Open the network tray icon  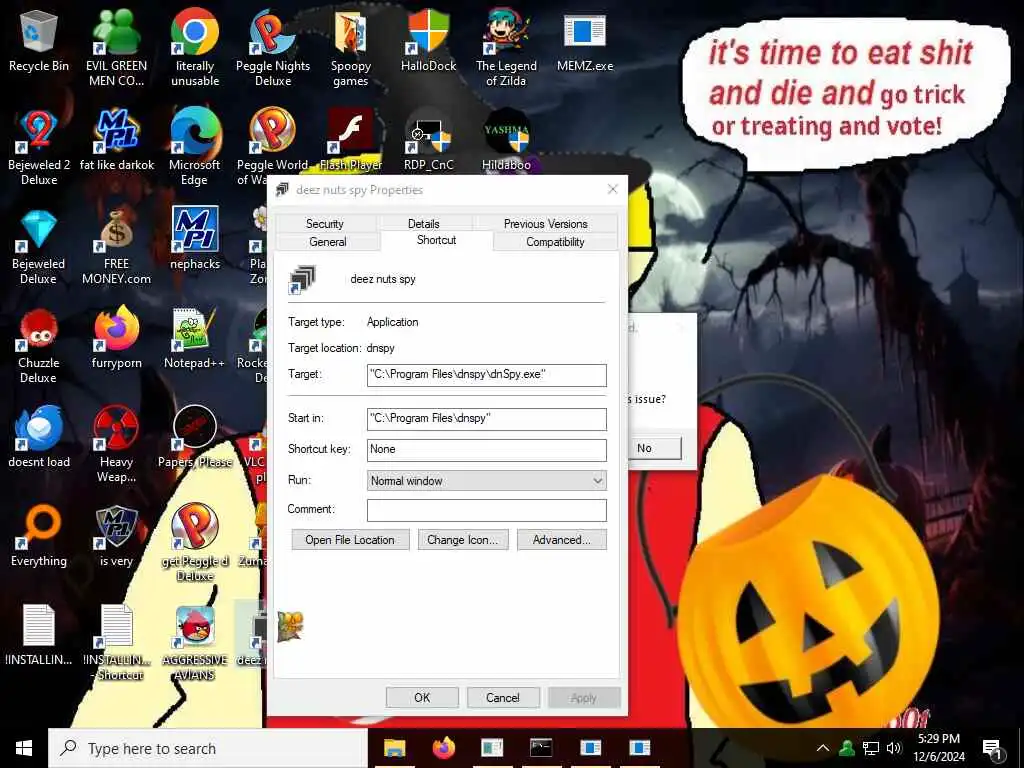(x=871, y=748)
